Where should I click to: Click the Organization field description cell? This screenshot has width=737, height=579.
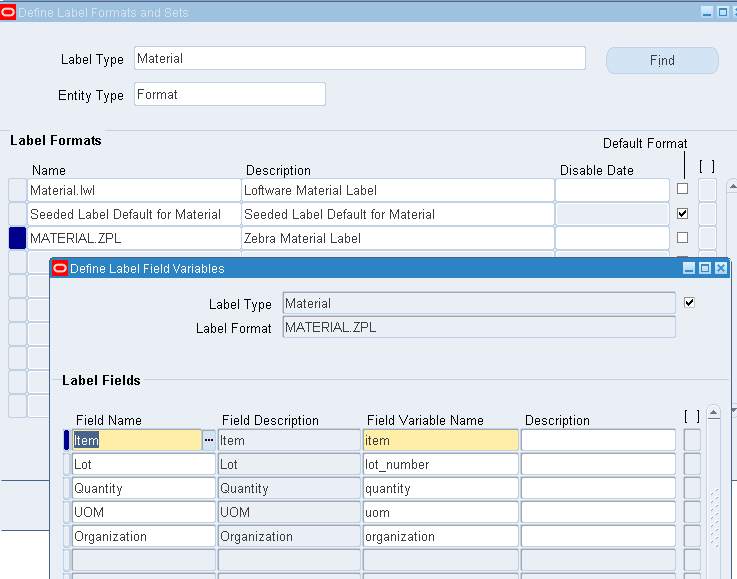pyautogui.click(x=289, y=536)
